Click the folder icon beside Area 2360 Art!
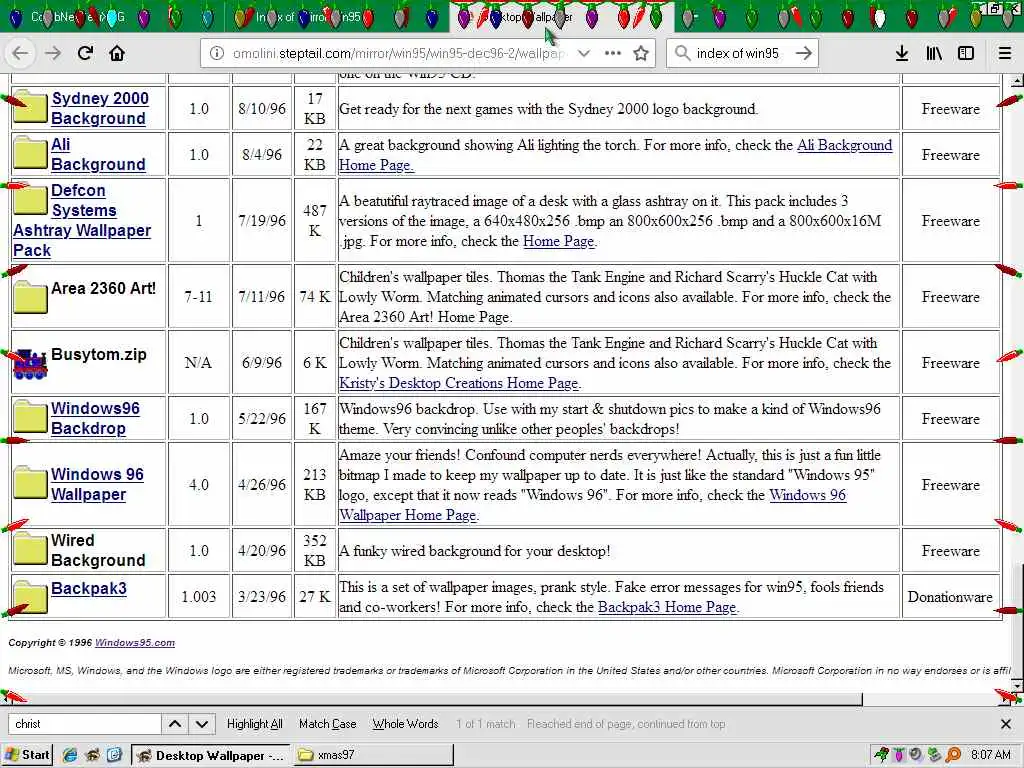The width and height of the screenshot is (1024, 768). point(30,298)
